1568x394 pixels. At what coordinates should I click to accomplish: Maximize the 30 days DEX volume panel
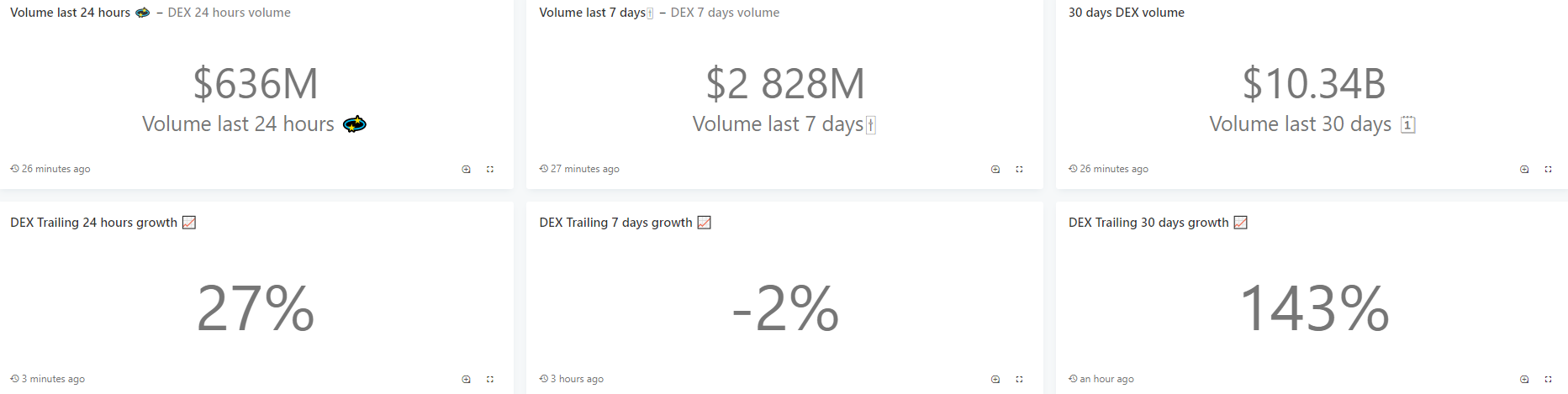coord(1548,170)
